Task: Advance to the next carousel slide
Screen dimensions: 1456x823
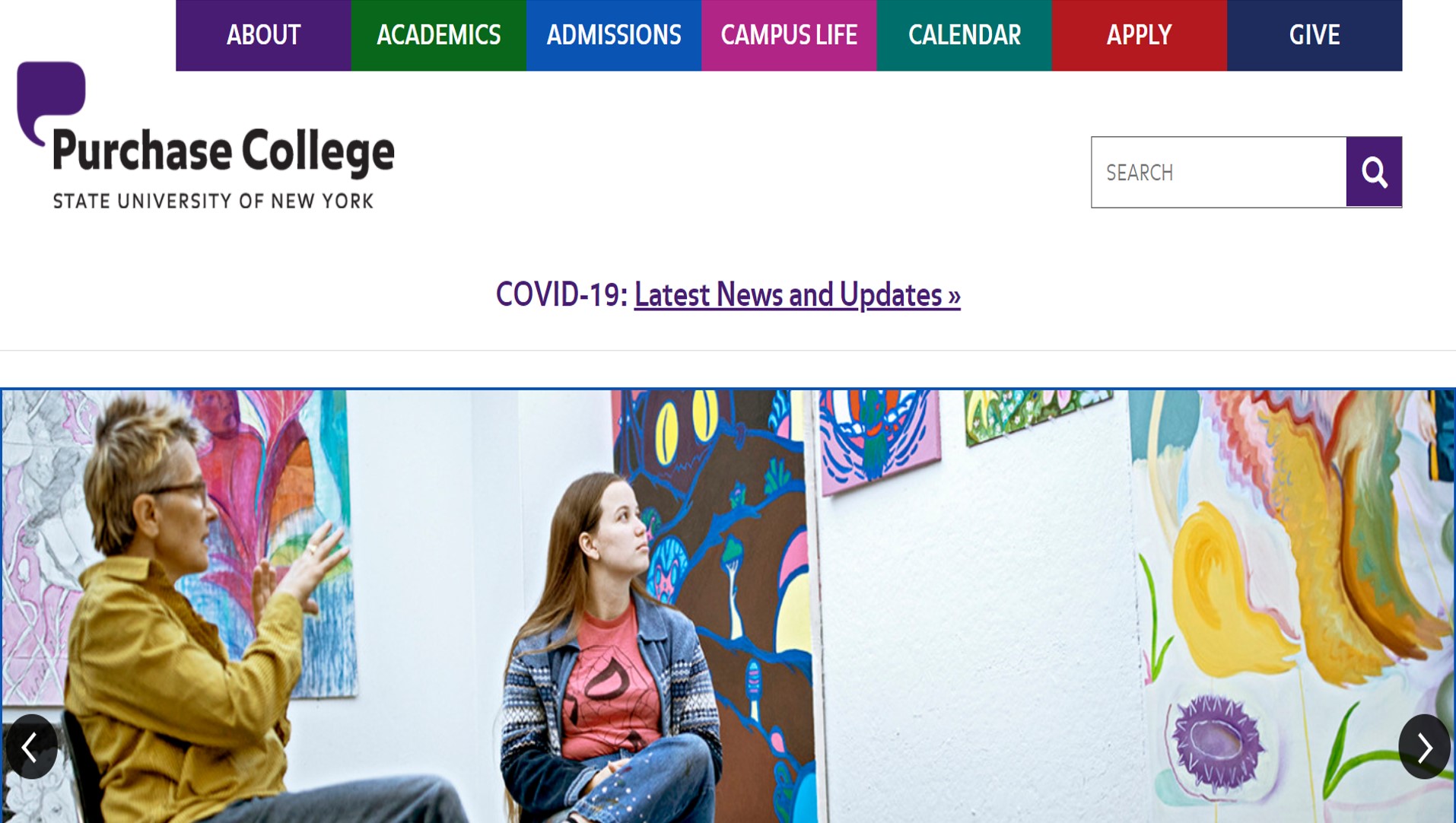Action: click(1424, 746)
